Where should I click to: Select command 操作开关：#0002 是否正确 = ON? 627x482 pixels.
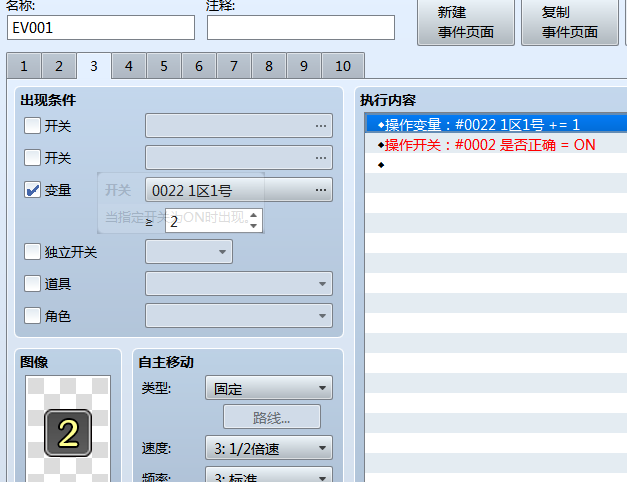tap(496, 143)
